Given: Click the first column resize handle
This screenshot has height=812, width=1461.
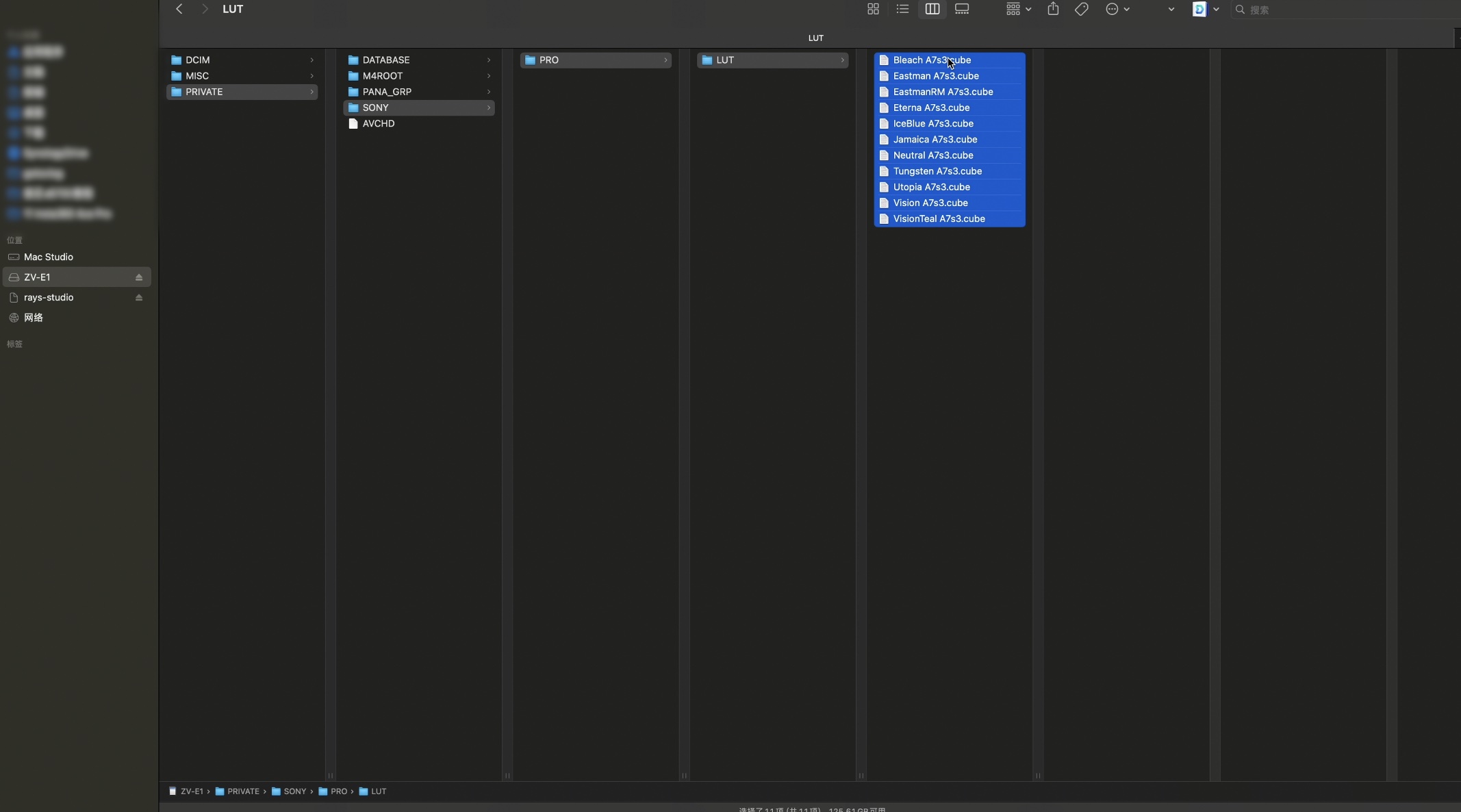Looking at the screenshot, I should pyautogui.click(x=331, y=776).
